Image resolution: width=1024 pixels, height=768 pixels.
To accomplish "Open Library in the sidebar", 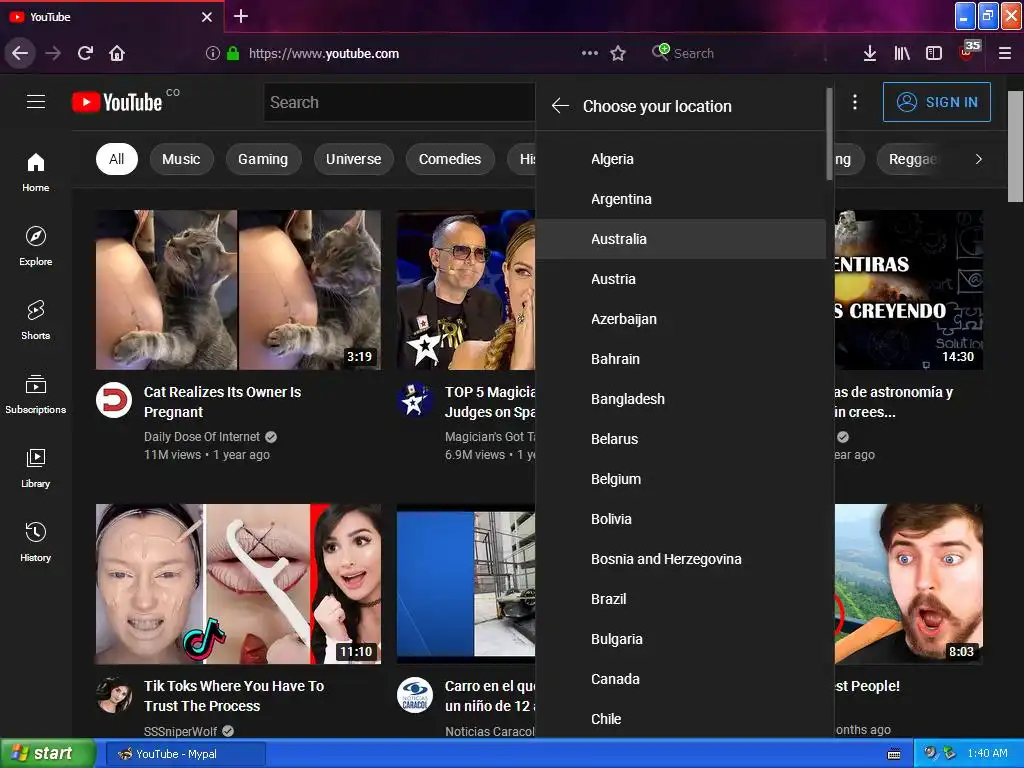I will [x=36, y=468].
